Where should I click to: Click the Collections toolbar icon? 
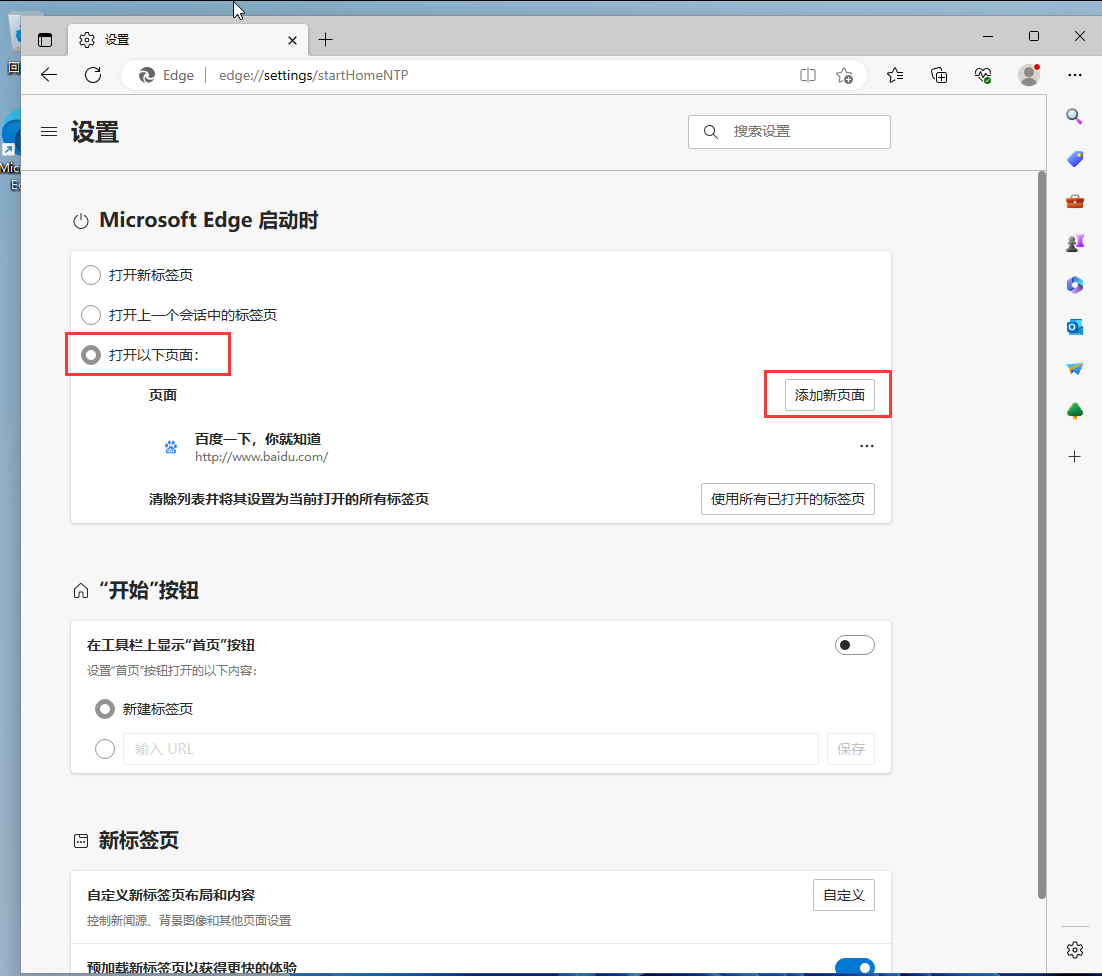939,75
